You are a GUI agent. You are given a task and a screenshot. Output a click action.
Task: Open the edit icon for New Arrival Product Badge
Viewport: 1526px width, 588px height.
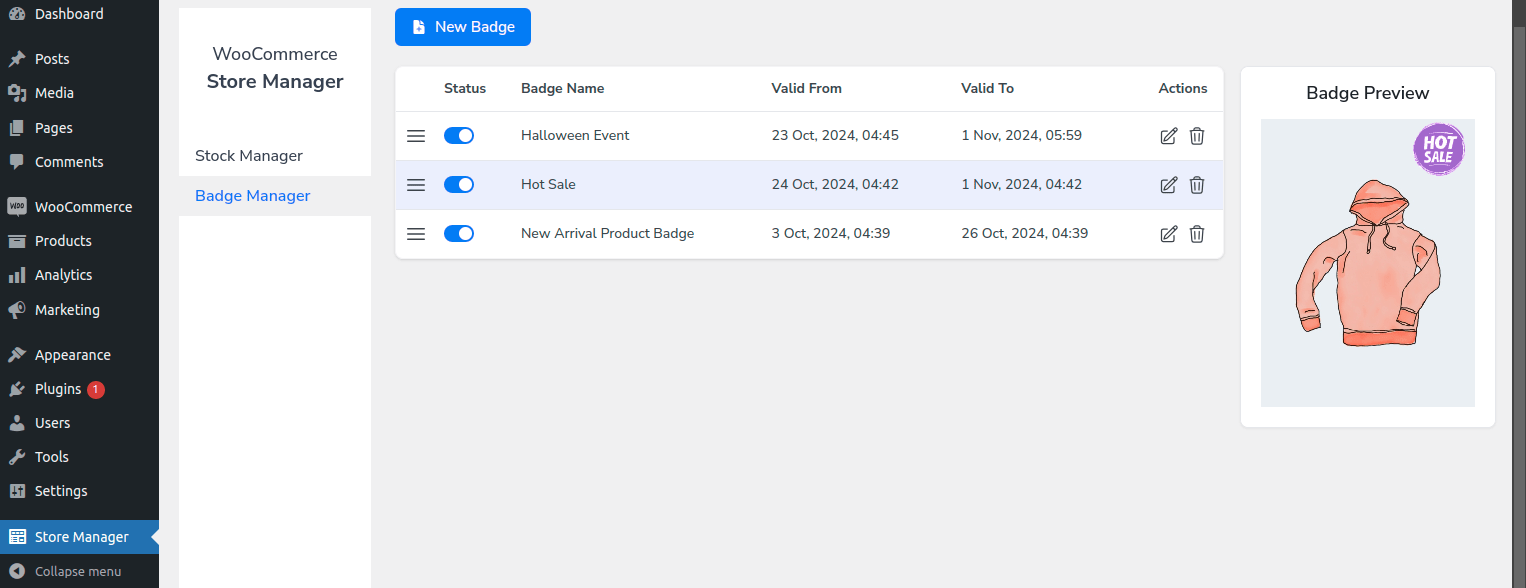[x=1168, y=233]
